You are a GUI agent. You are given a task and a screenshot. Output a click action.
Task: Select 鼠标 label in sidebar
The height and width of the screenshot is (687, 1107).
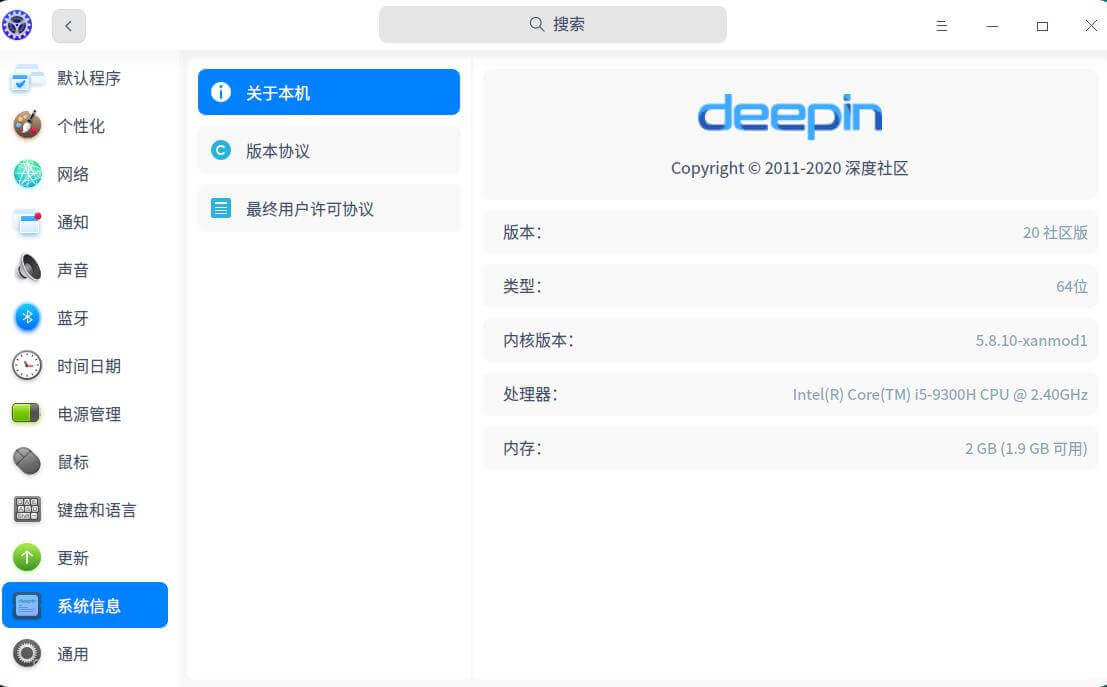pos(73,462)
